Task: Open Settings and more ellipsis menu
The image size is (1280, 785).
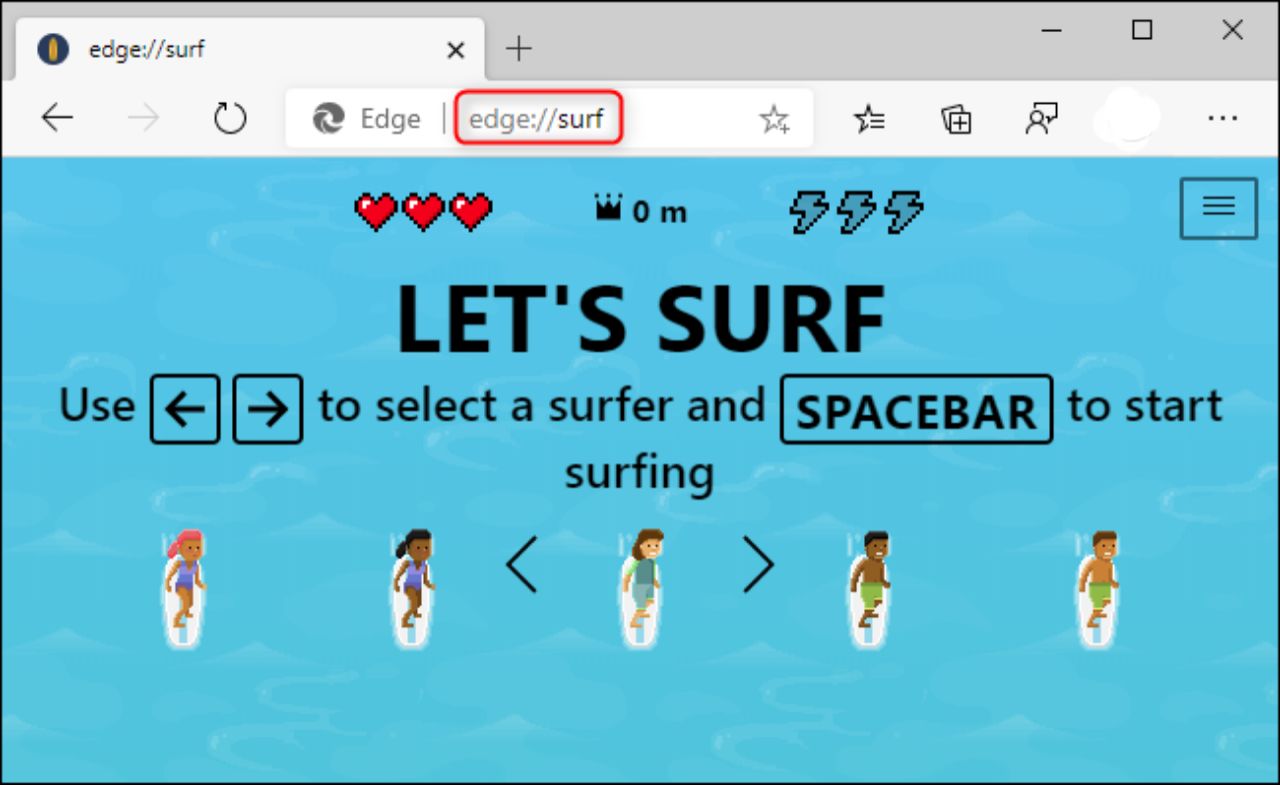Action: click(x=1223, y=119)
